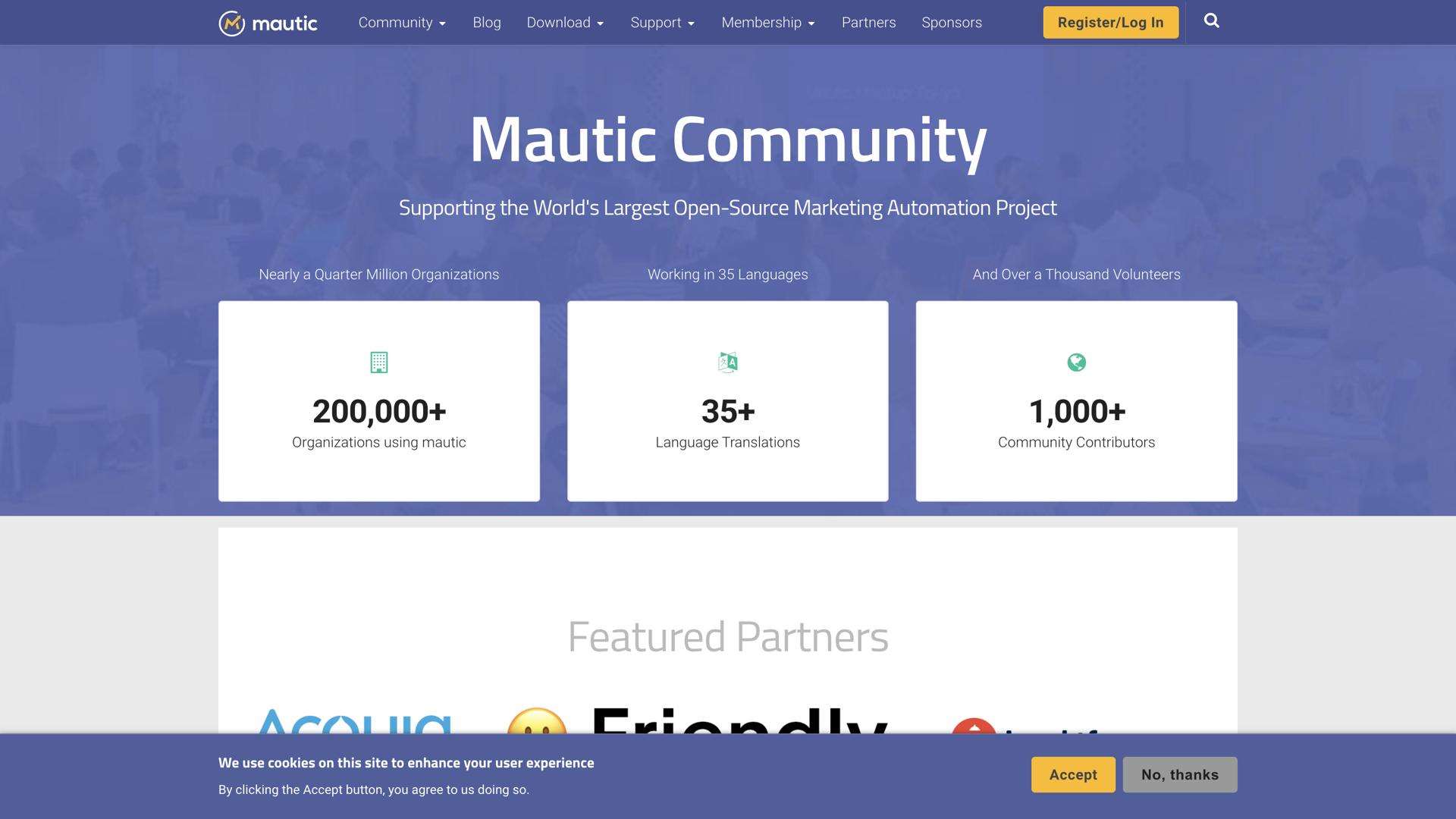Navigate to the Sponsors page
This screenshot has width=1456, height=819.
click(x=952, y=22)
